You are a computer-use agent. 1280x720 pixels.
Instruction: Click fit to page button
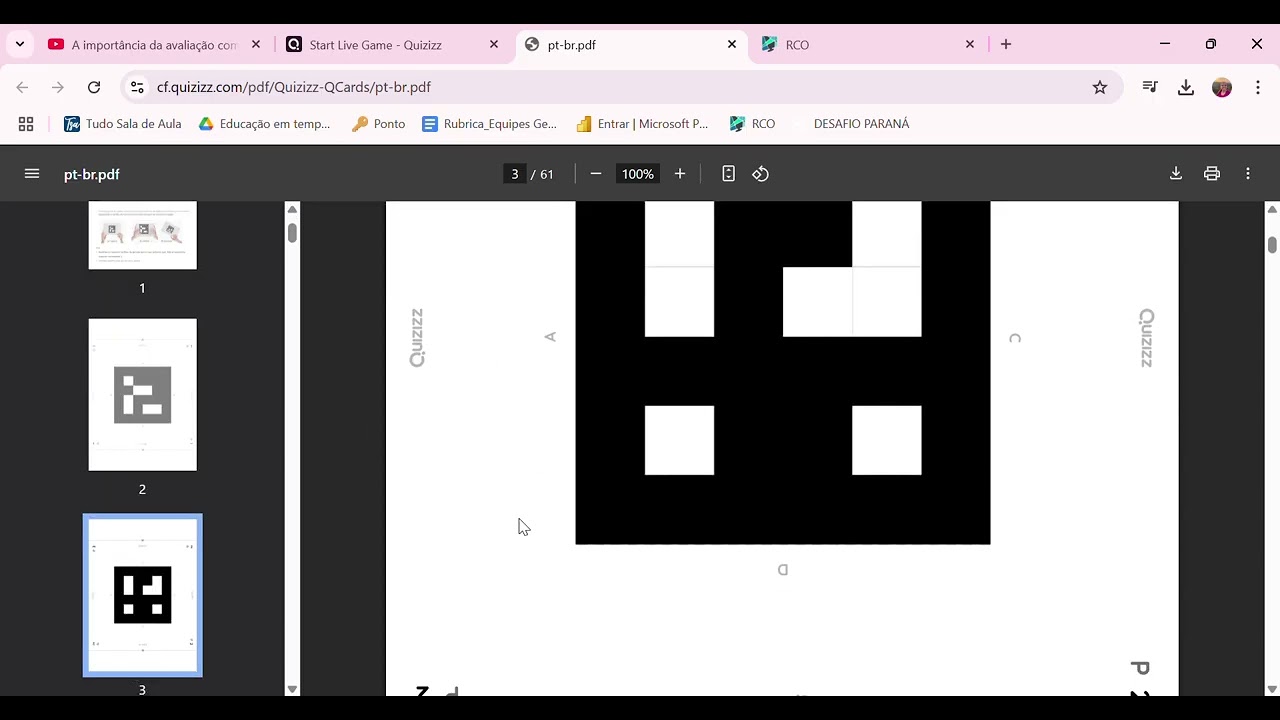(x=728, y=174)
